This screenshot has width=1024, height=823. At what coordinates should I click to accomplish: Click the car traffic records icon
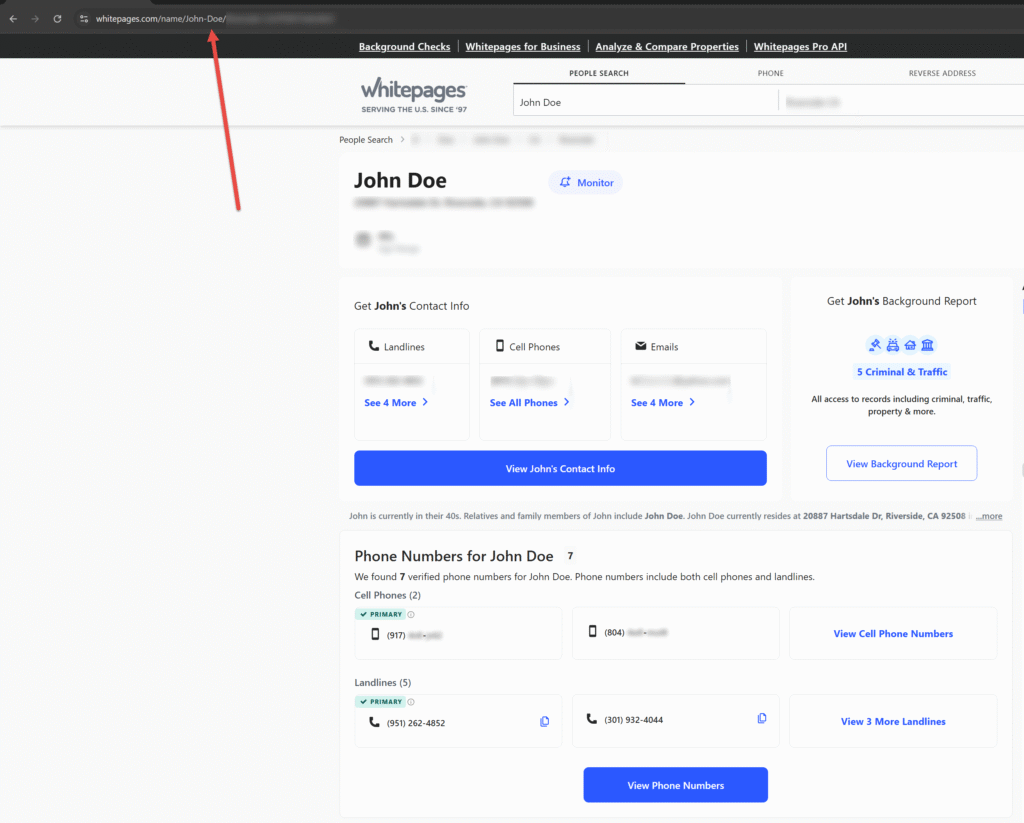coord(892,345)
